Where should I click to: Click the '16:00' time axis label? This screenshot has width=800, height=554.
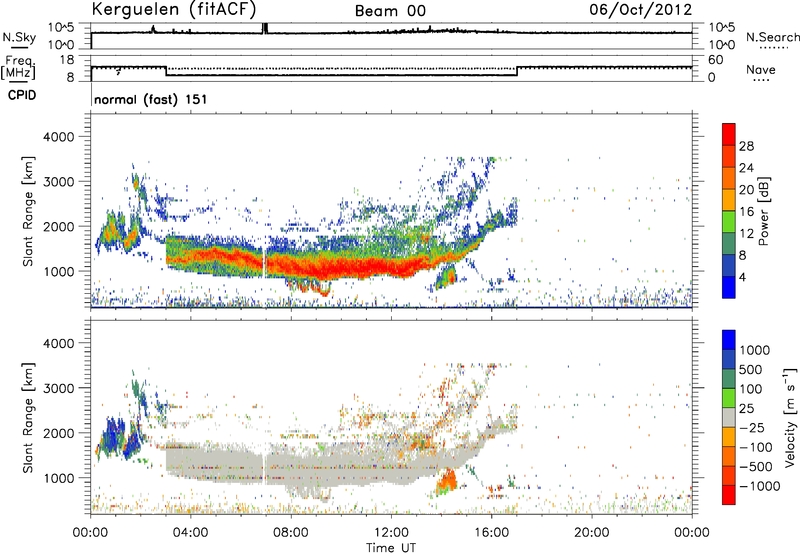[491, 533]
